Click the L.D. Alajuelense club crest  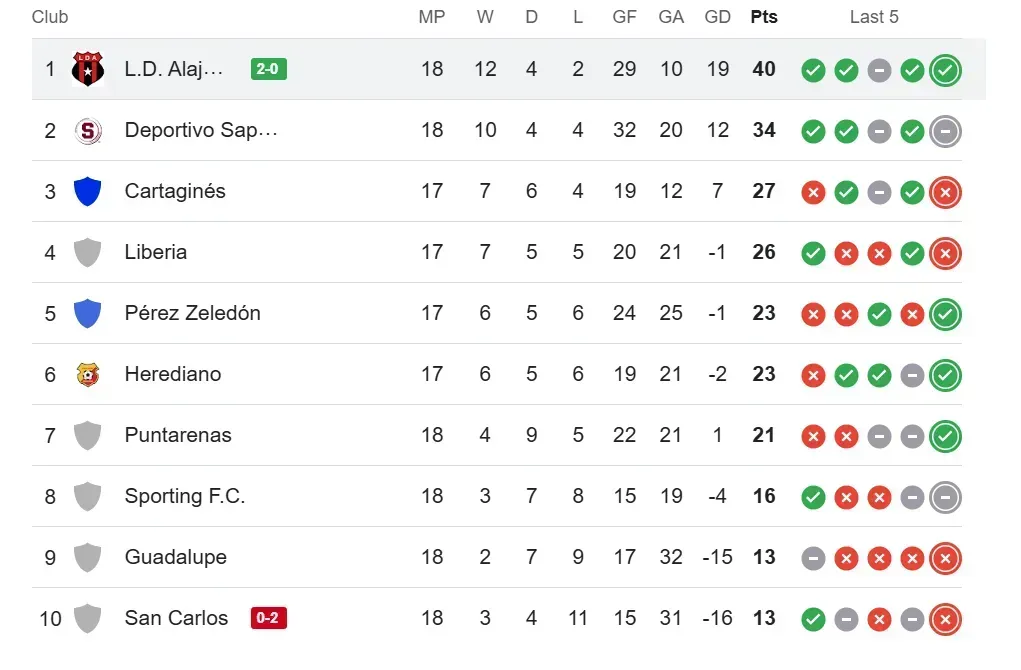click(x=88, y=69)
